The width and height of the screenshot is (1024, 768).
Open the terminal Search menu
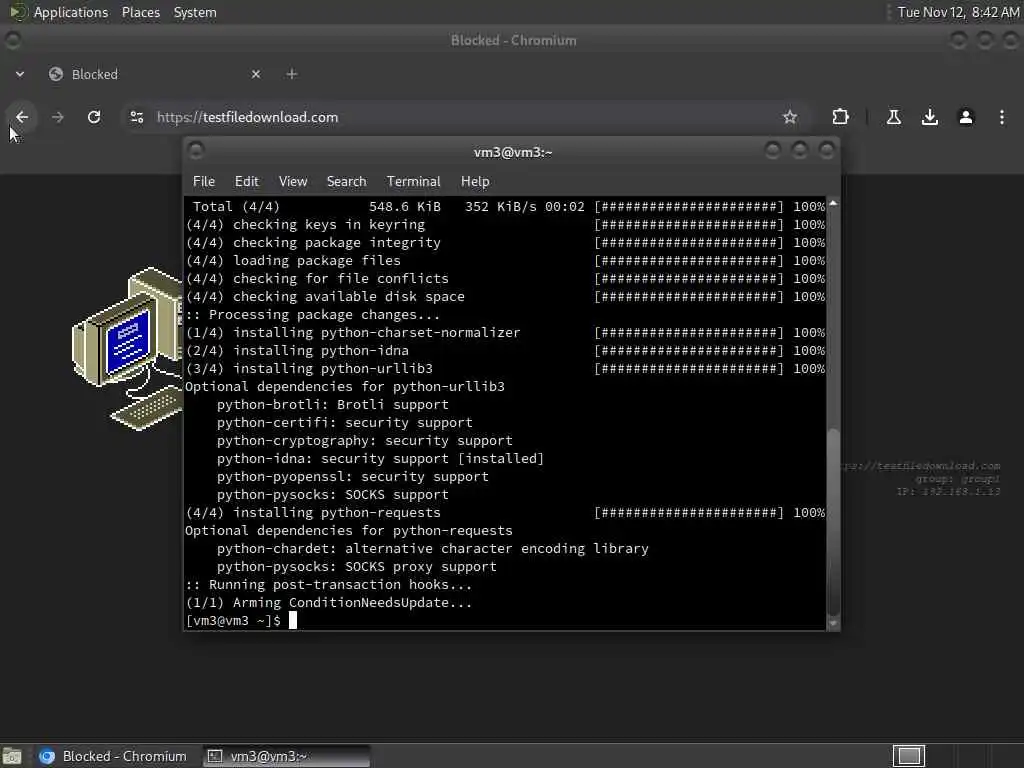pyautogui.click(x=346, y=182)
